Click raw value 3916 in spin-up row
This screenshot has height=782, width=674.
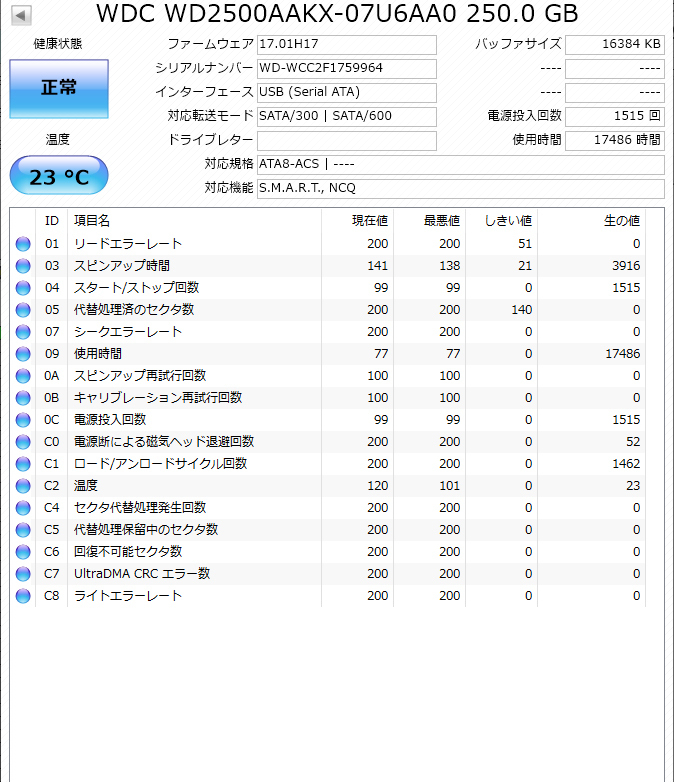[626, 266]
